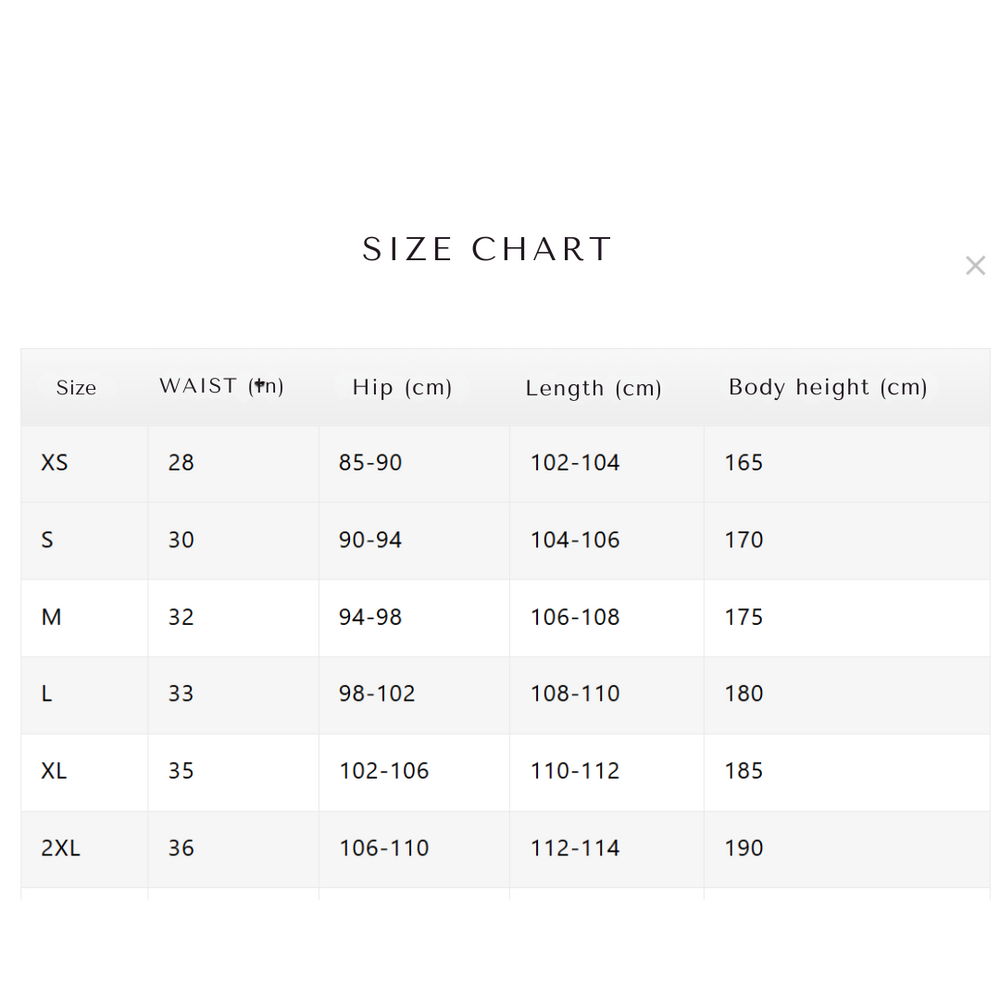Click the WAIST (in) column header
Image resolution: width=1000 pixels, height=1000 pixels.
[x=221, y=386]
